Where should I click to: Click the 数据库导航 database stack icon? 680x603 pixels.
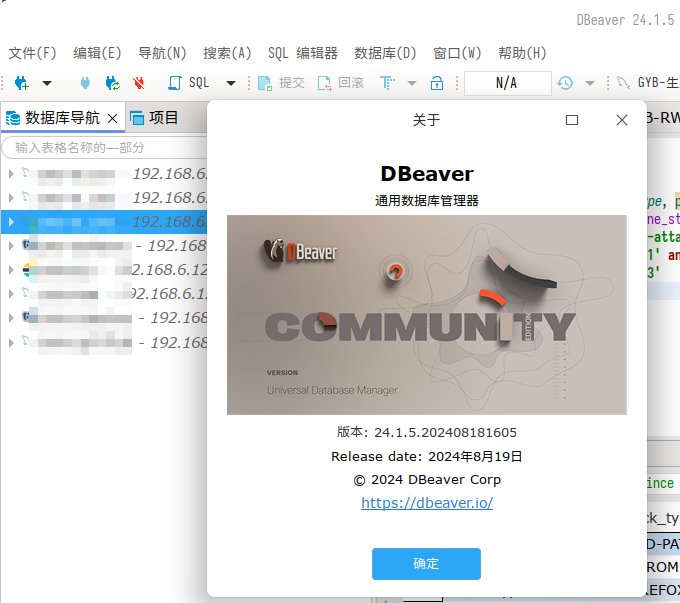(13, 118)
